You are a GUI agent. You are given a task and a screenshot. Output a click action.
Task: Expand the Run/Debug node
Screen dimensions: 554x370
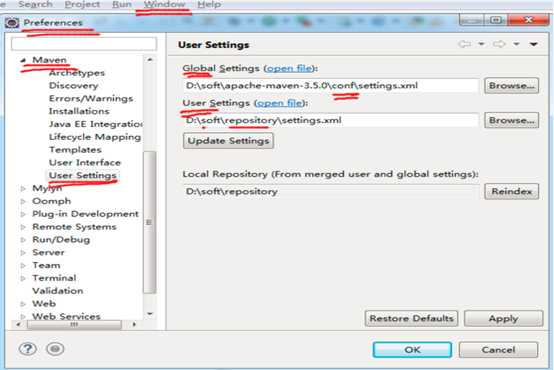[23, 240]
